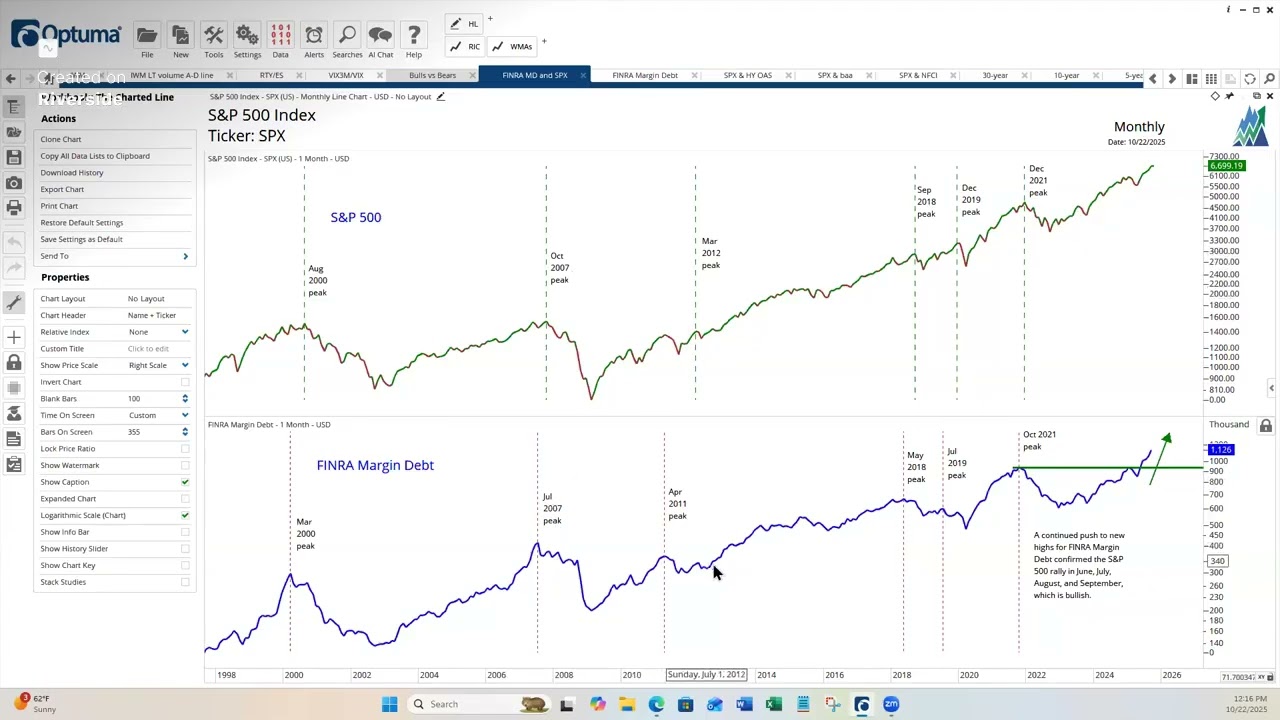
Task: Expand the Send To submenu arrow
Action: pyautogui.click(x=185, y=257)
